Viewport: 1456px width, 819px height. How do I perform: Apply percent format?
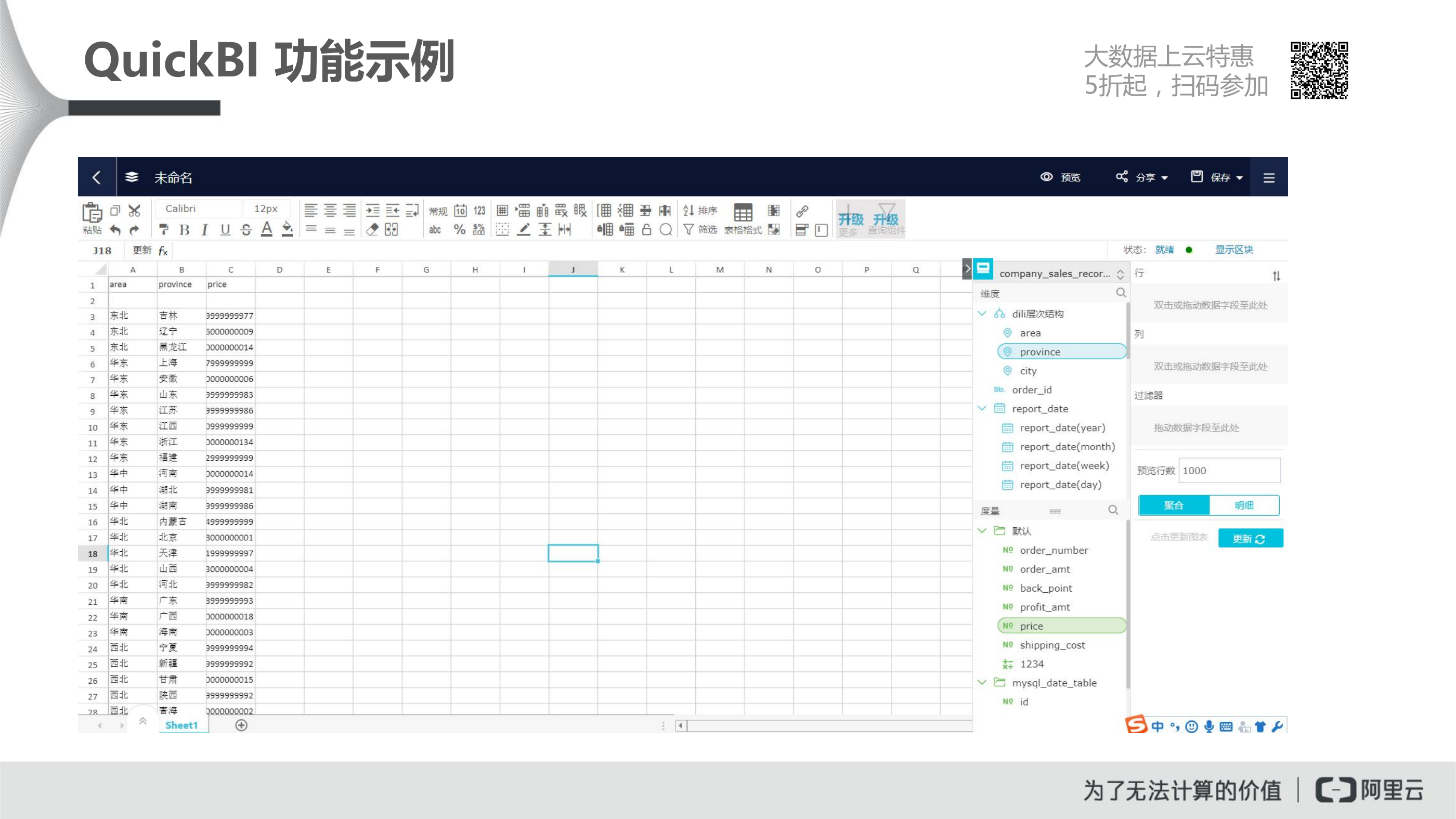click(x=460, y=229)
